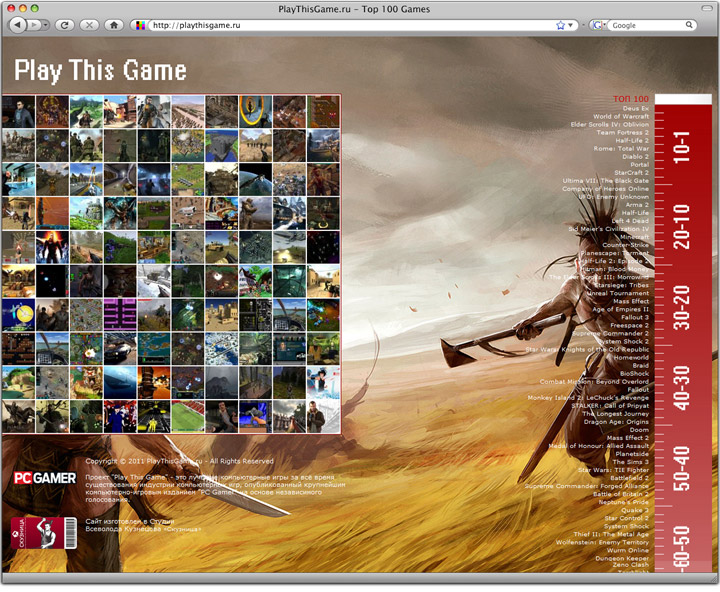720x592 pixels.
Task: Click the white handle atop the red scale
Action: [x=683, y=99]
